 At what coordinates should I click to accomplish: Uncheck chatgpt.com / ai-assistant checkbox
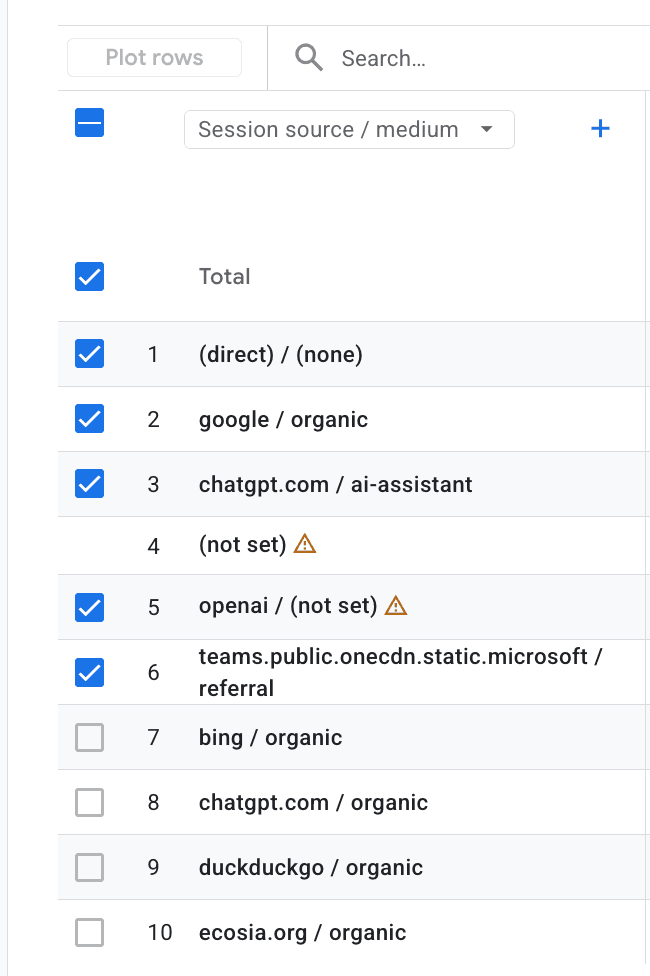(90, 484)
